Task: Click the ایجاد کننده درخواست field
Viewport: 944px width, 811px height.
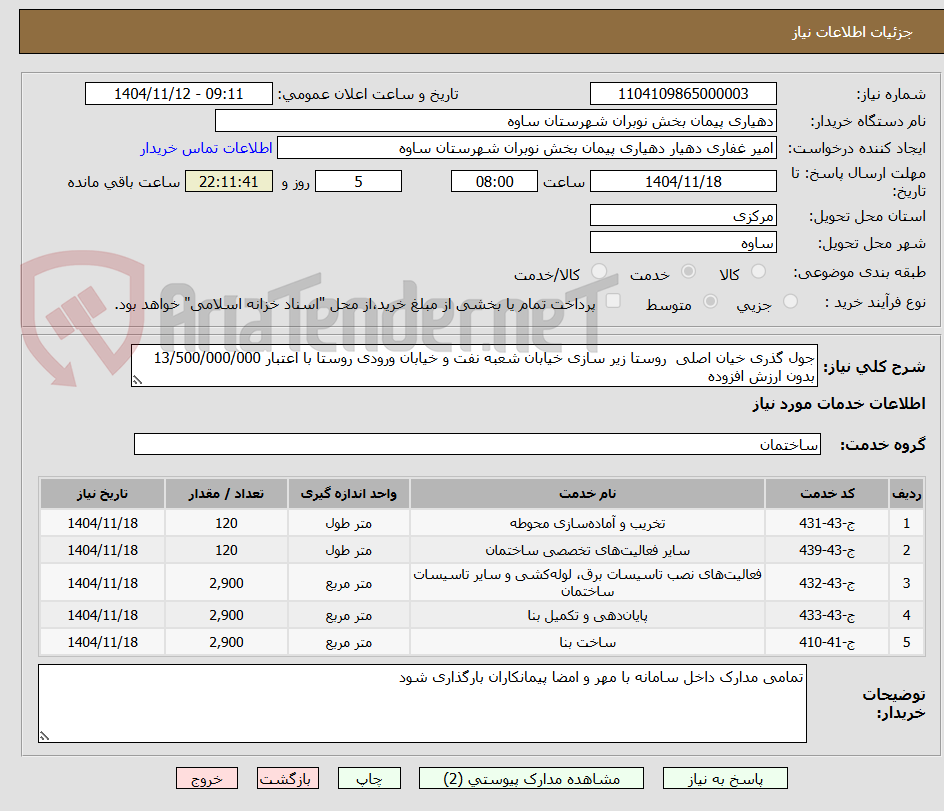Action: pos(527,148)
